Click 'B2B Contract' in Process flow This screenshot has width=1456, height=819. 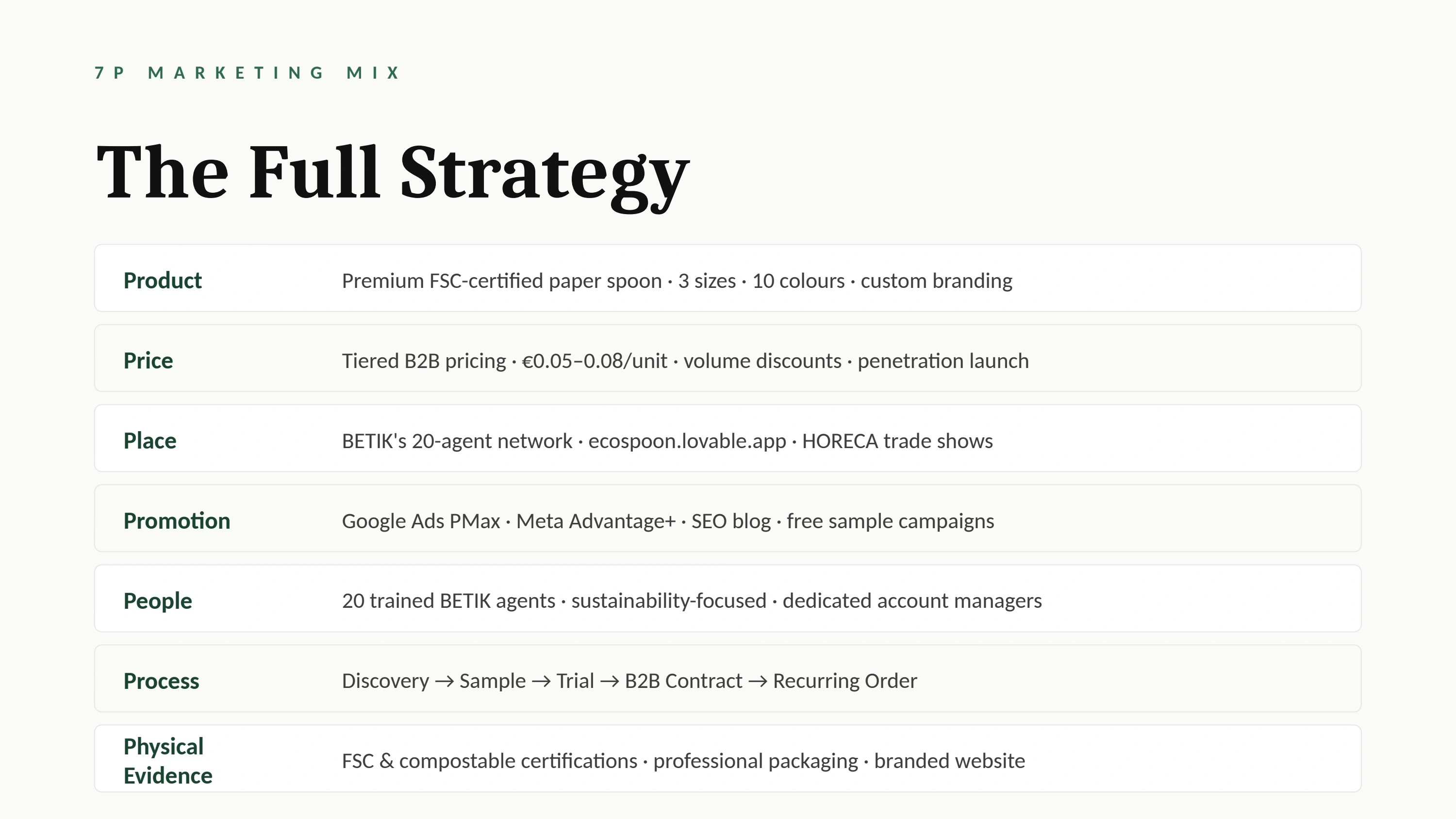pyautogui.click(x=683, y=681)
